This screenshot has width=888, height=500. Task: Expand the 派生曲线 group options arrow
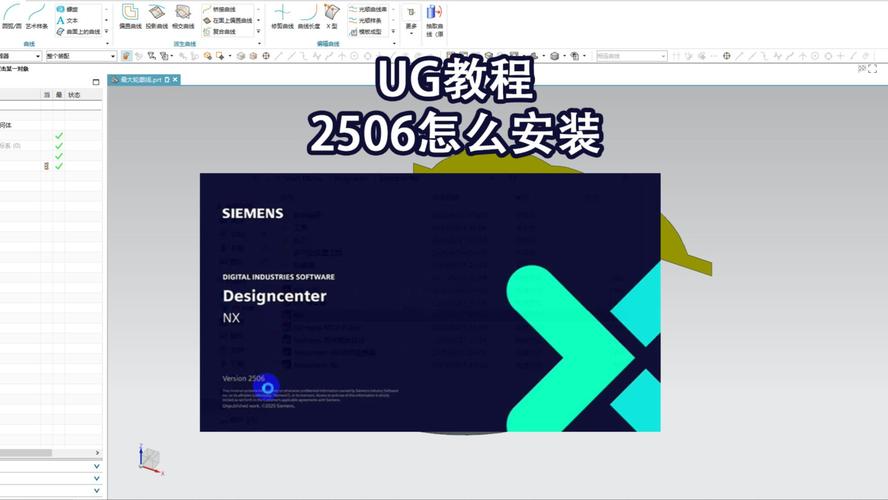pyautogui.click(x=259, y=44)
